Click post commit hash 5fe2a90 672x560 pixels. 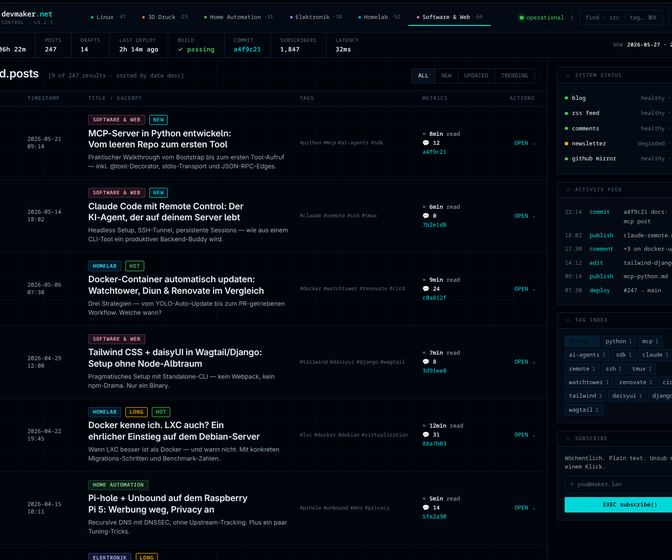434,516
